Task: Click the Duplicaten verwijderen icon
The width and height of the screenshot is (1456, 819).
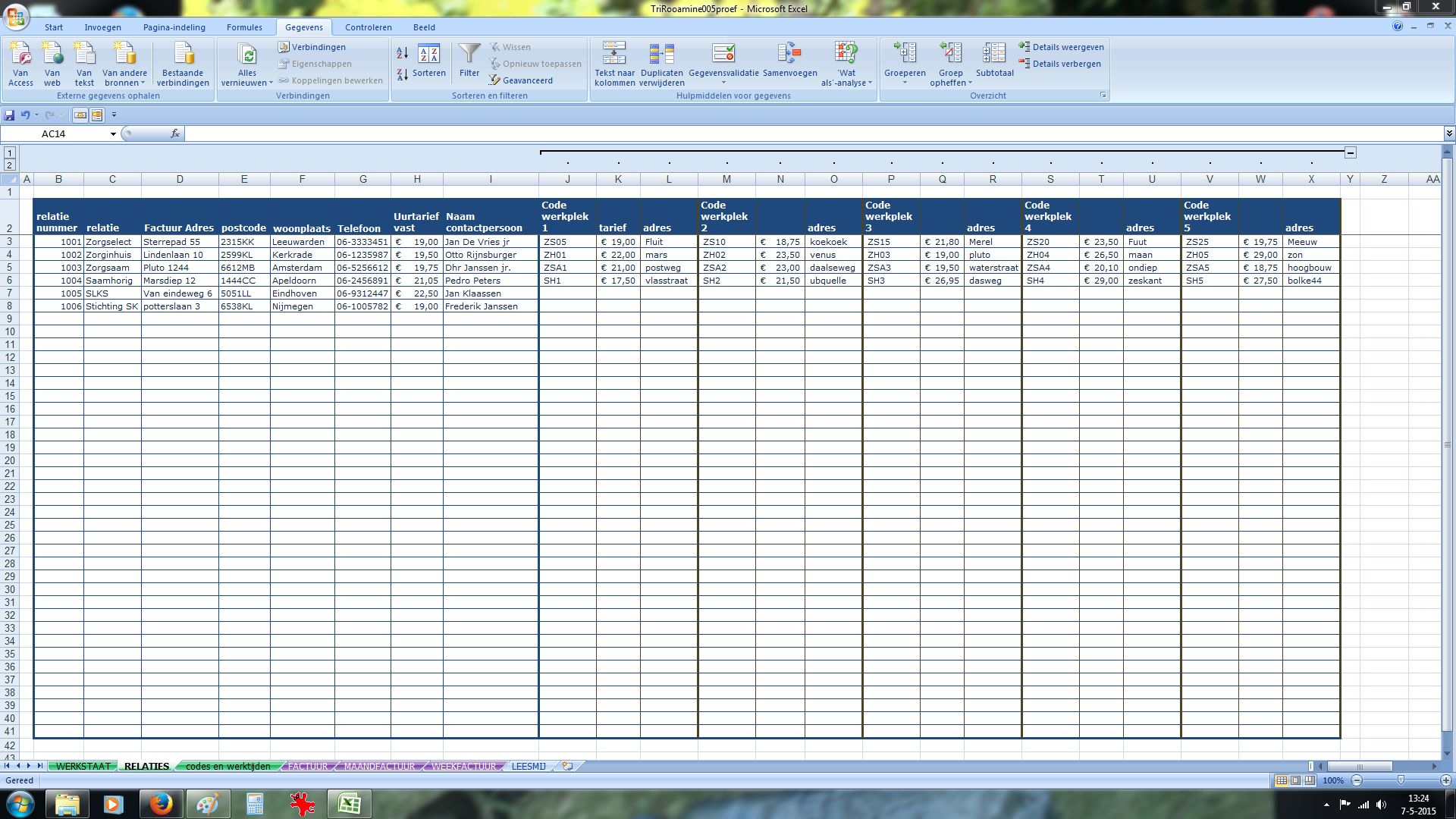Action: point(661,55)
